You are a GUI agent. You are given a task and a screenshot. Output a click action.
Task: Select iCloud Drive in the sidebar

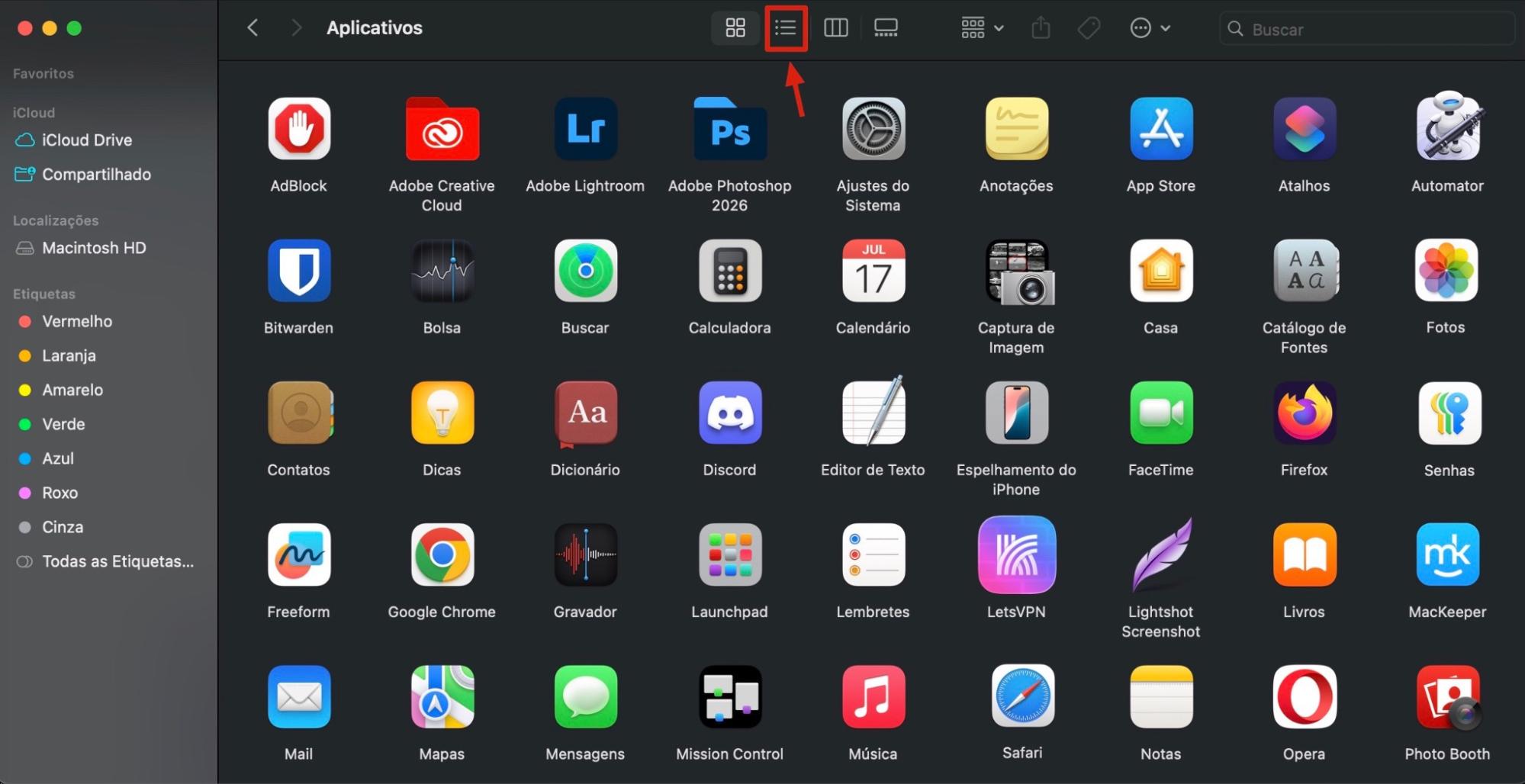[85, 140]
